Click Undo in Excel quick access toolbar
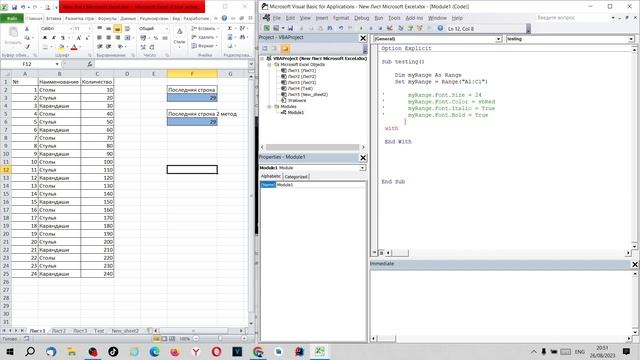640x360 pixels. [23, 7]
